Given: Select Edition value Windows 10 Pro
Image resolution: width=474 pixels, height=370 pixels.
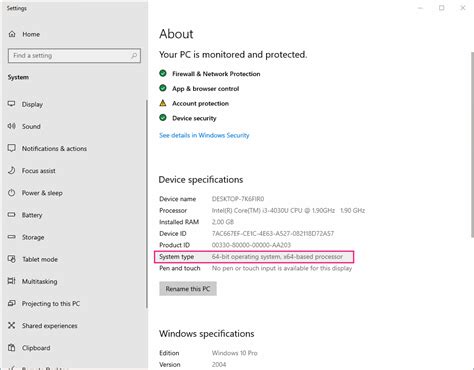Looking at the screenshot, I should (235, 353).
